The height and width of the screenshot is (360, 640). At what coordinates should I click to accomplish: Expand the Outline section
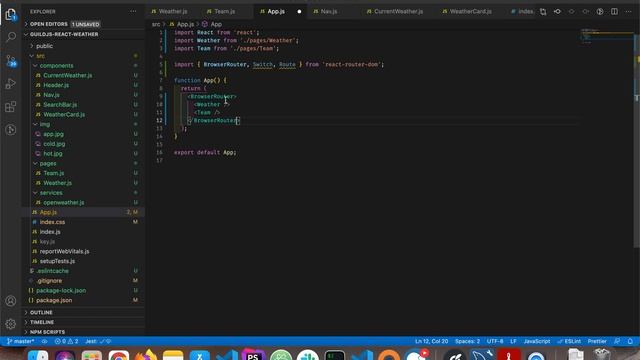[x=83, y=312]
